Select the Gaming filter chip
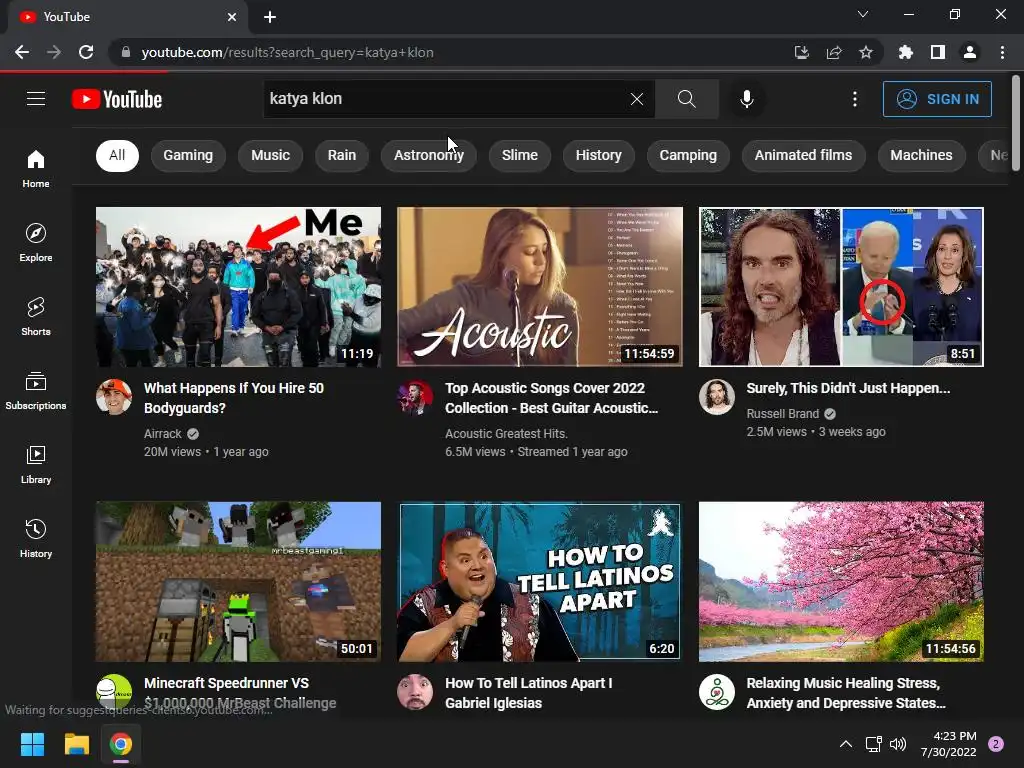This screenshot has width=1024, height=768. tap(188, 155)
